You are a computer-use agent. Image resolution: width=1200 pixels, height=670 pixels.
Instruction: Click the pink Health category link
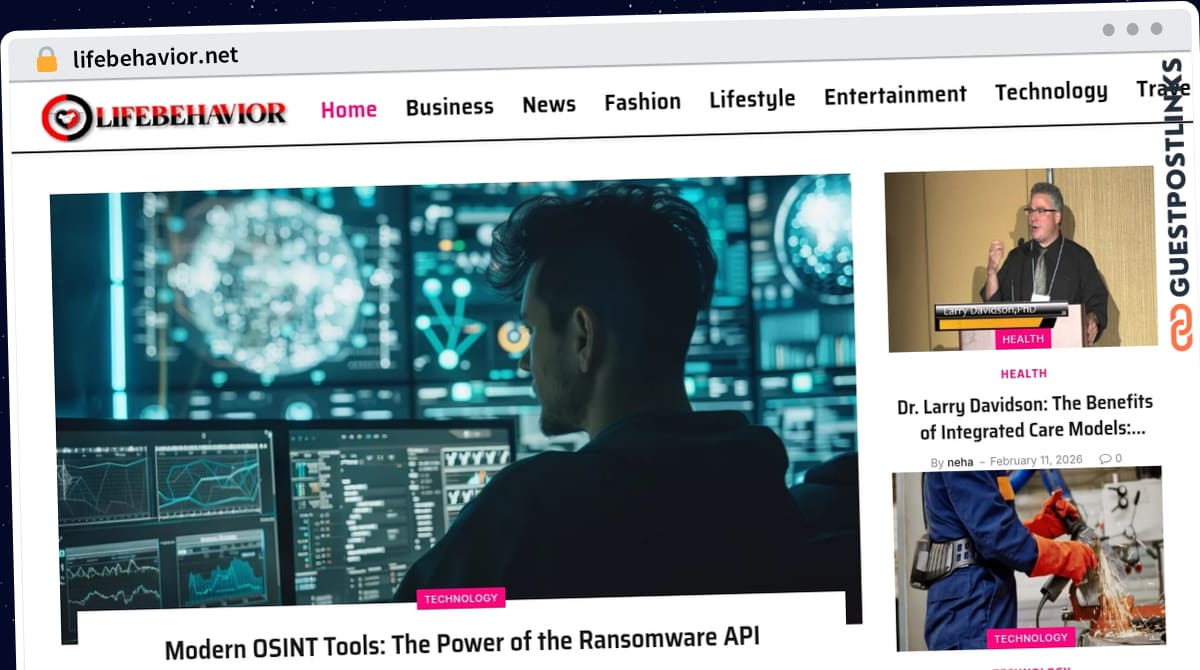[x=1024, y=374]
